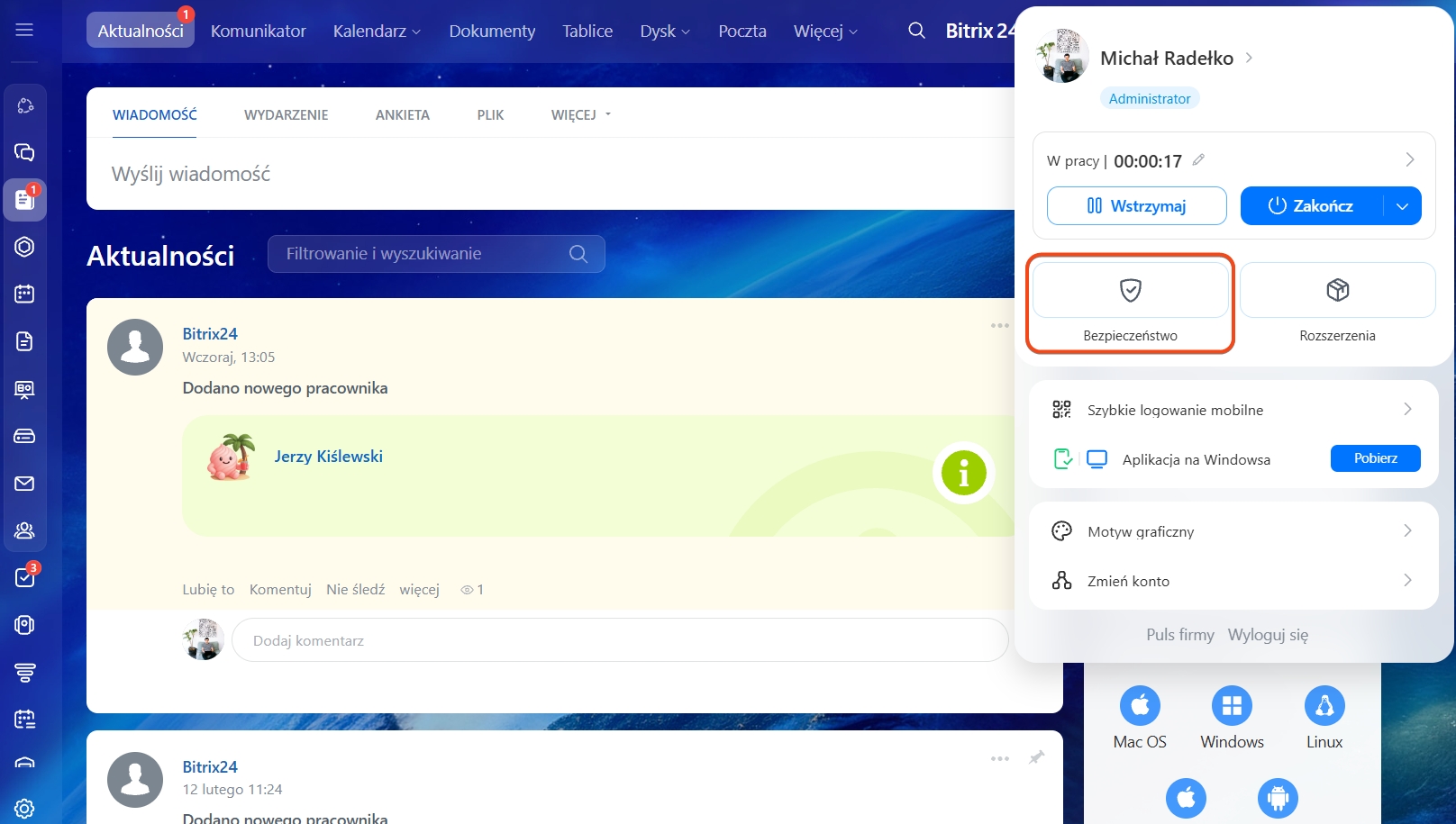Click the Filtrowanie i wyszukiwanie search field
The image size is (1456, 824).
[423, 254]
